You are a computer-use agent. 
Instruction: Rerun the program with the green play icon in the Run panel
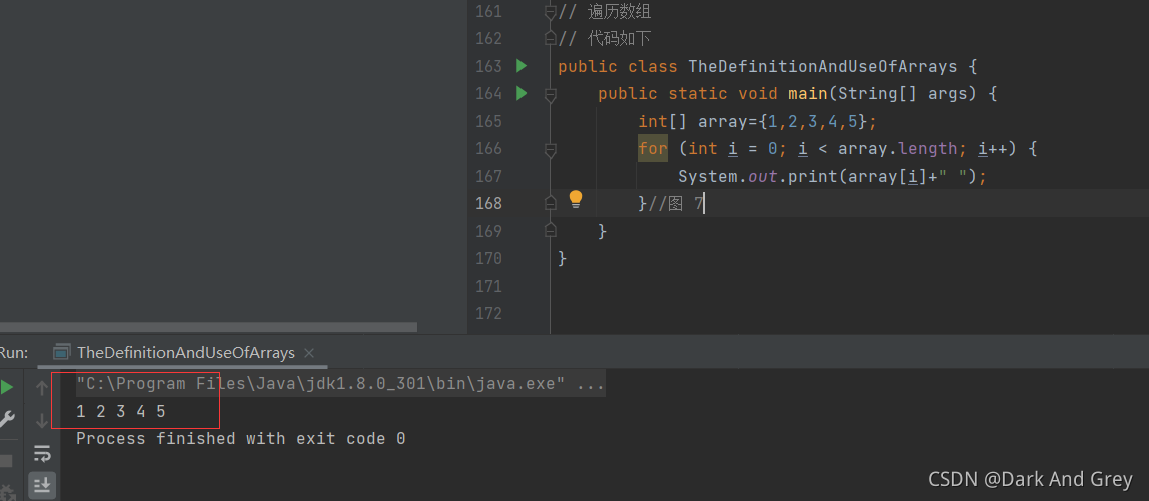(x=7, y=387)
